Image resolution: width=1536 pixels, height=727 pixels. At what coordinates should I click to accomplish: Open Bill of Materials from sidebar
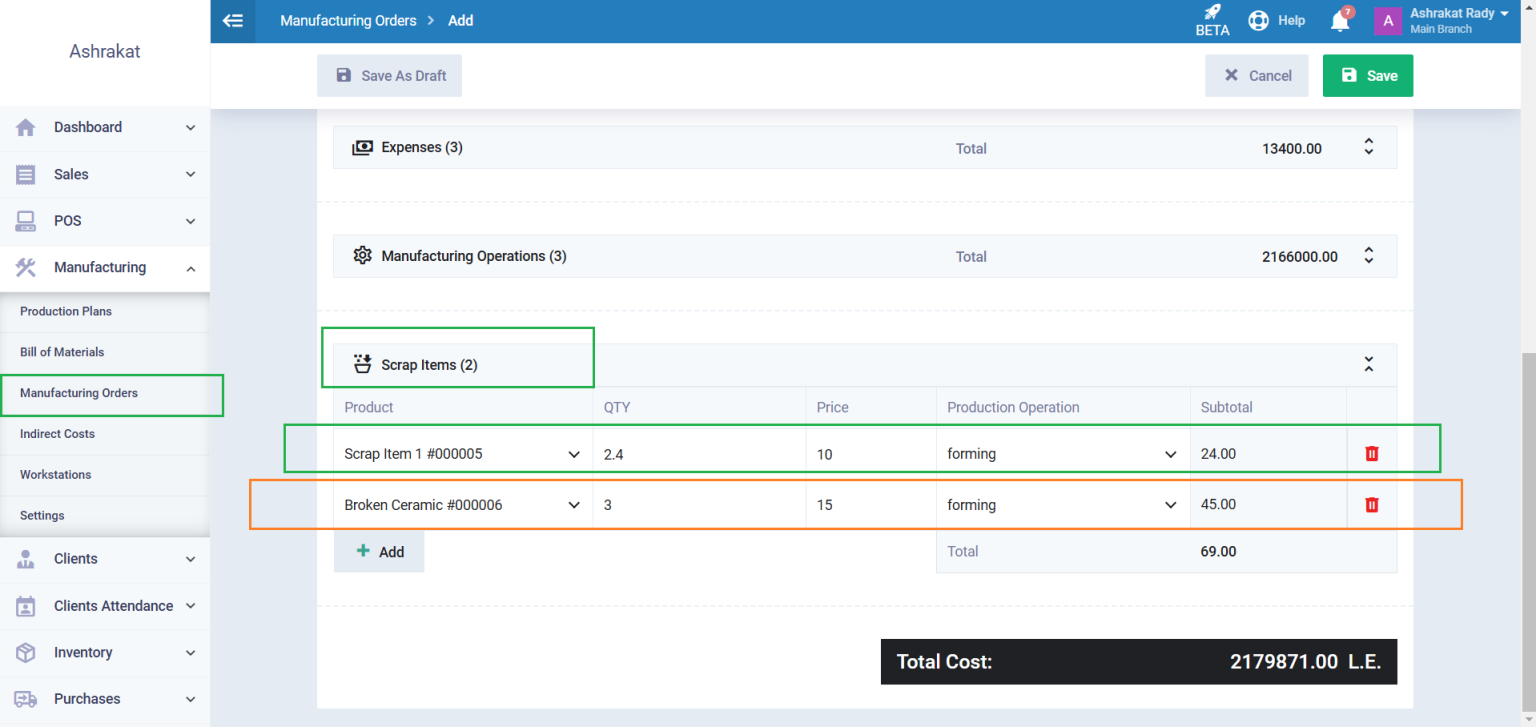click(x=62, y=352)
